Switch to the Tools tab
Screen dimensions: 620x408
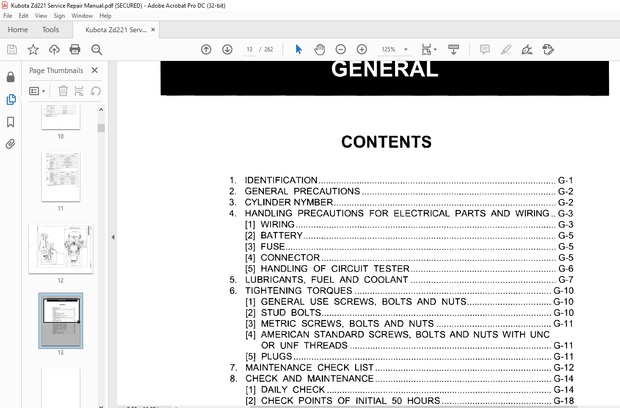point(51,30)
